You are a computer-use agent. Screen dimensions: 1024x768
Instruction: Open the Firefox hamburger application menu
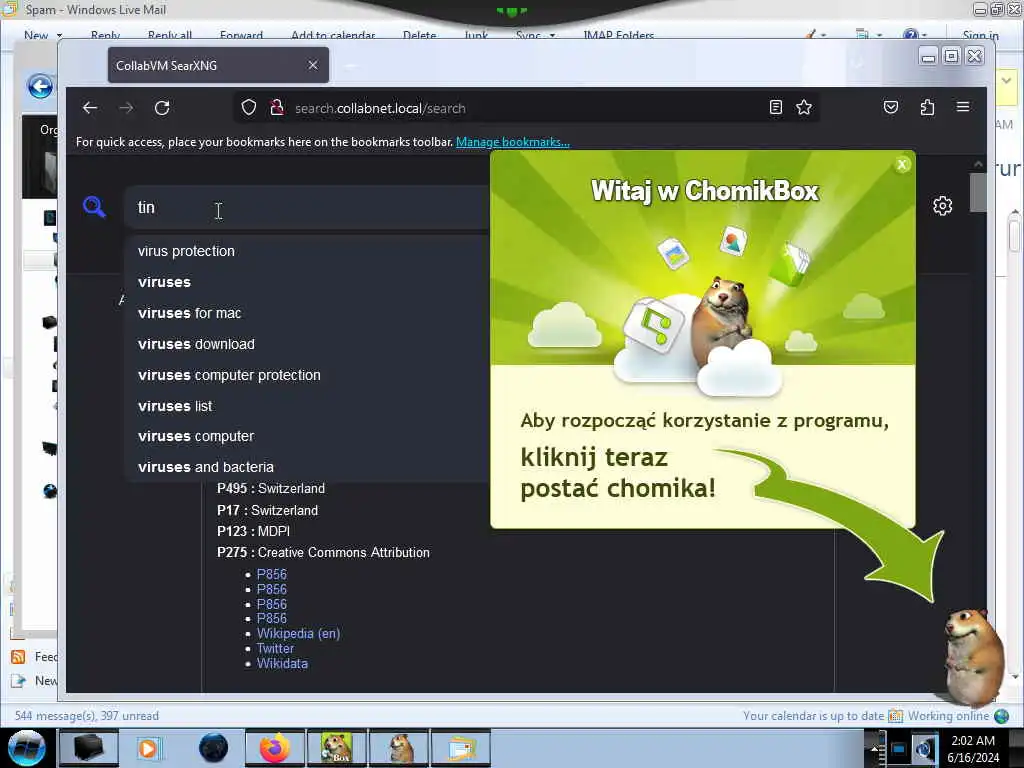pyautogui.click(x=963, y=107)
